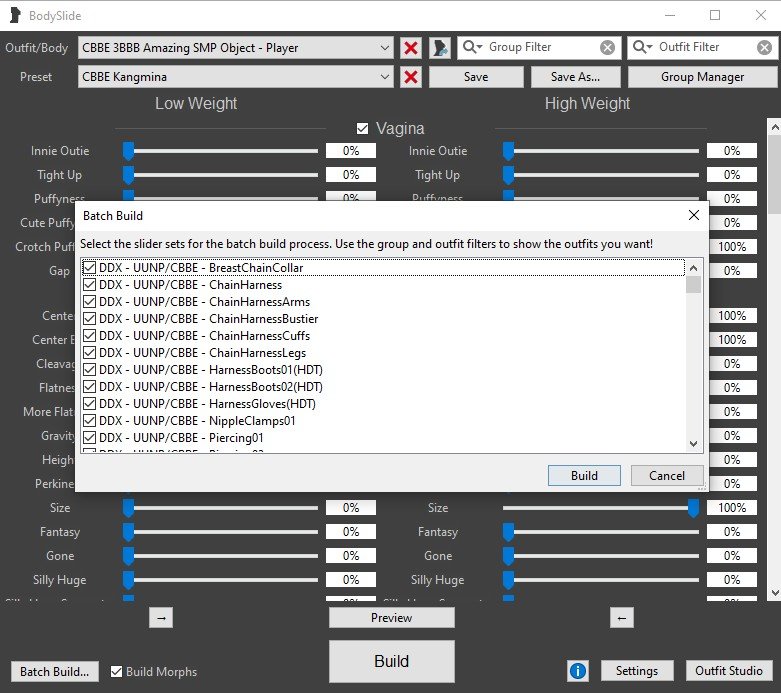Open the blue info about icon
Image resolution: width=781 pixels, height=693 pixels.
577,671
